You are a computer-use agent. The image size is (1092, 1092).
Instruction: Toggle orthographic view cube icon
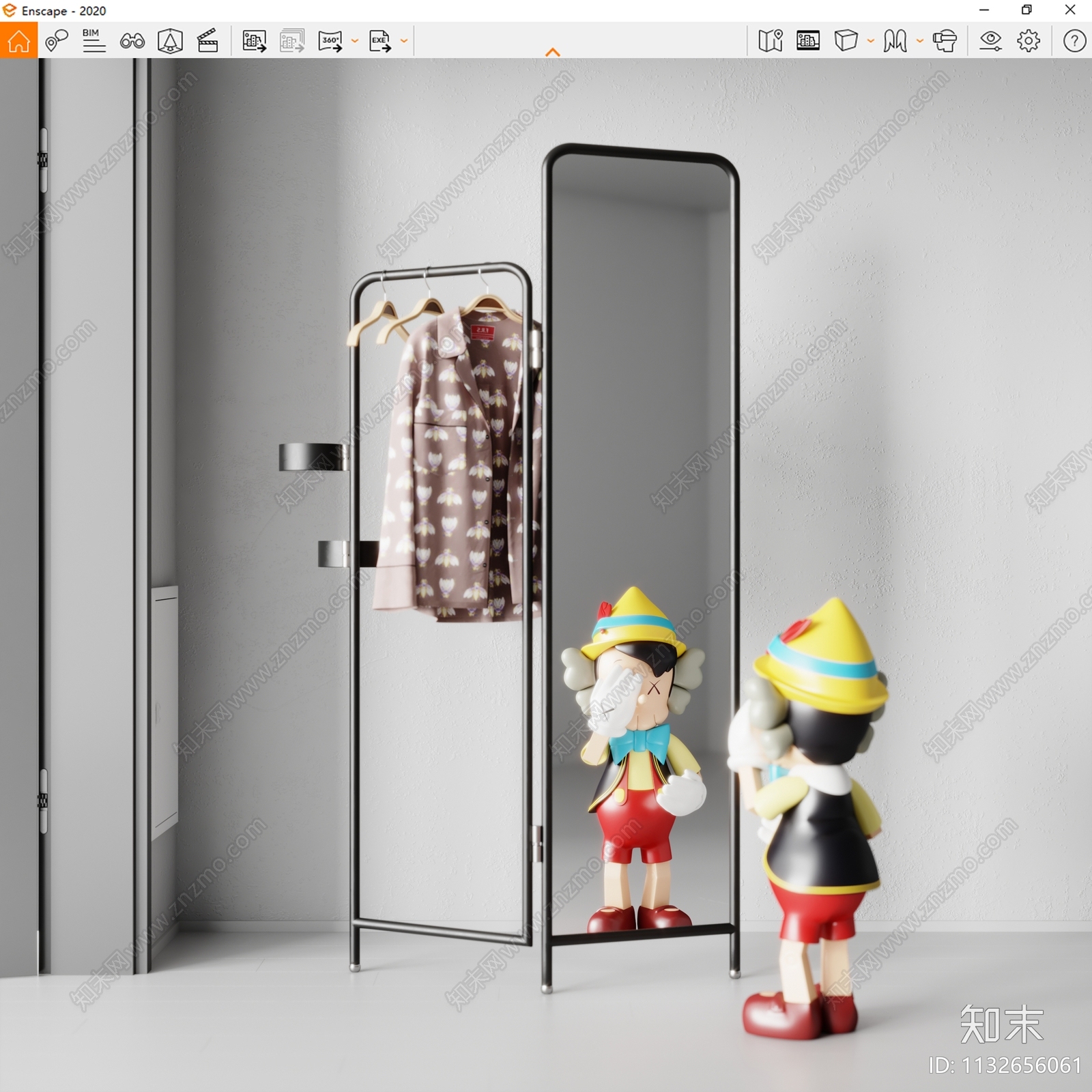pos(846,41)
